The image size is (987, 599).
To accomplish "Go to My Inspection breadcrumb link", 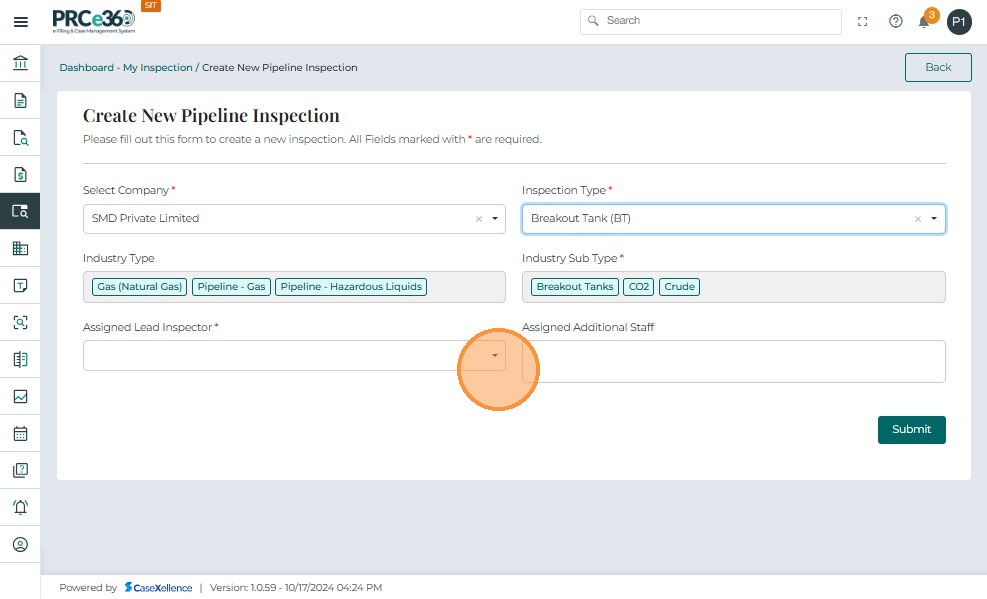I will click(157, 67).
